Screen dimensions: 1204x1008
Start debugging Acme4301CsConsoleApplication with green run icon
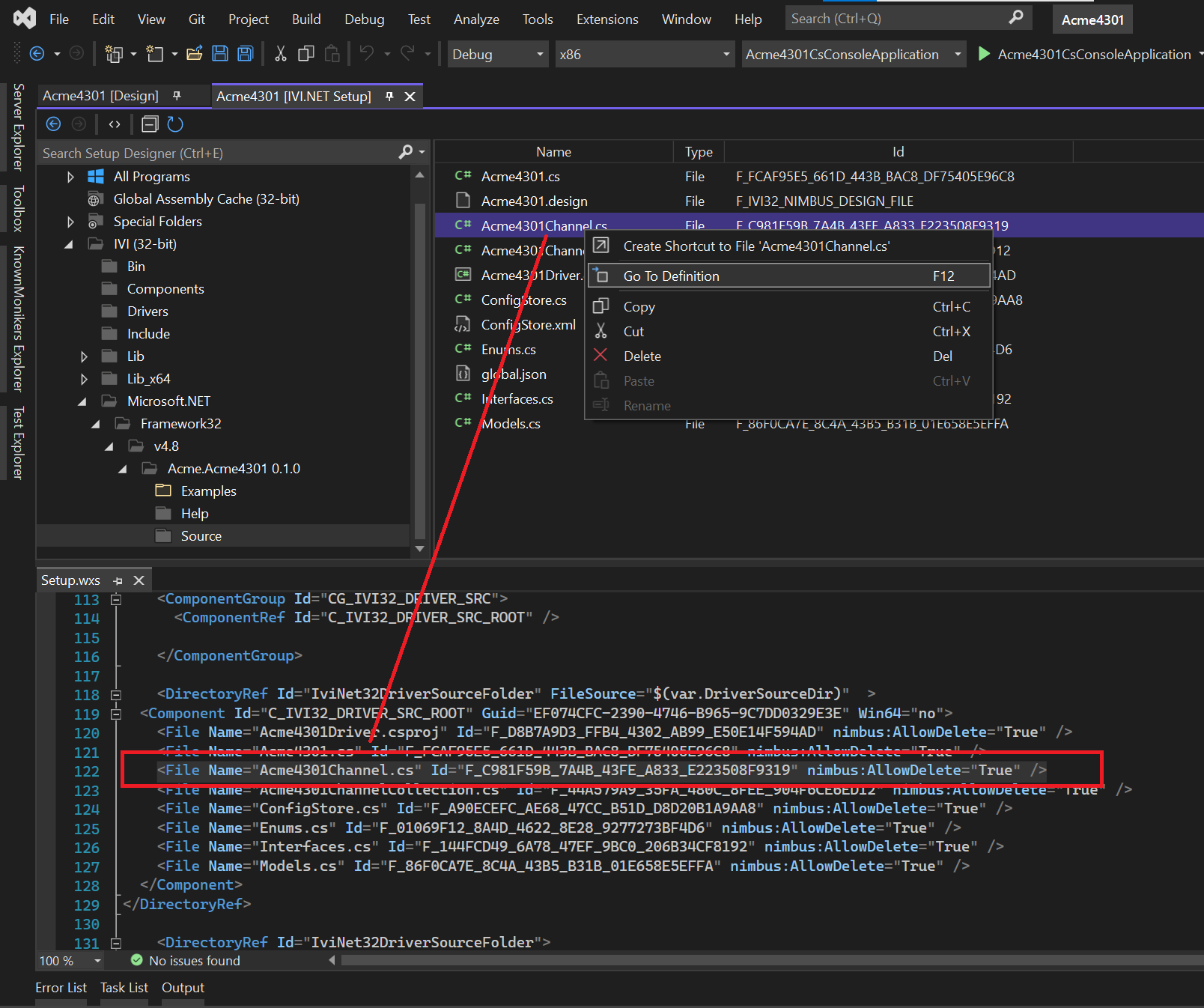(983, 54)
